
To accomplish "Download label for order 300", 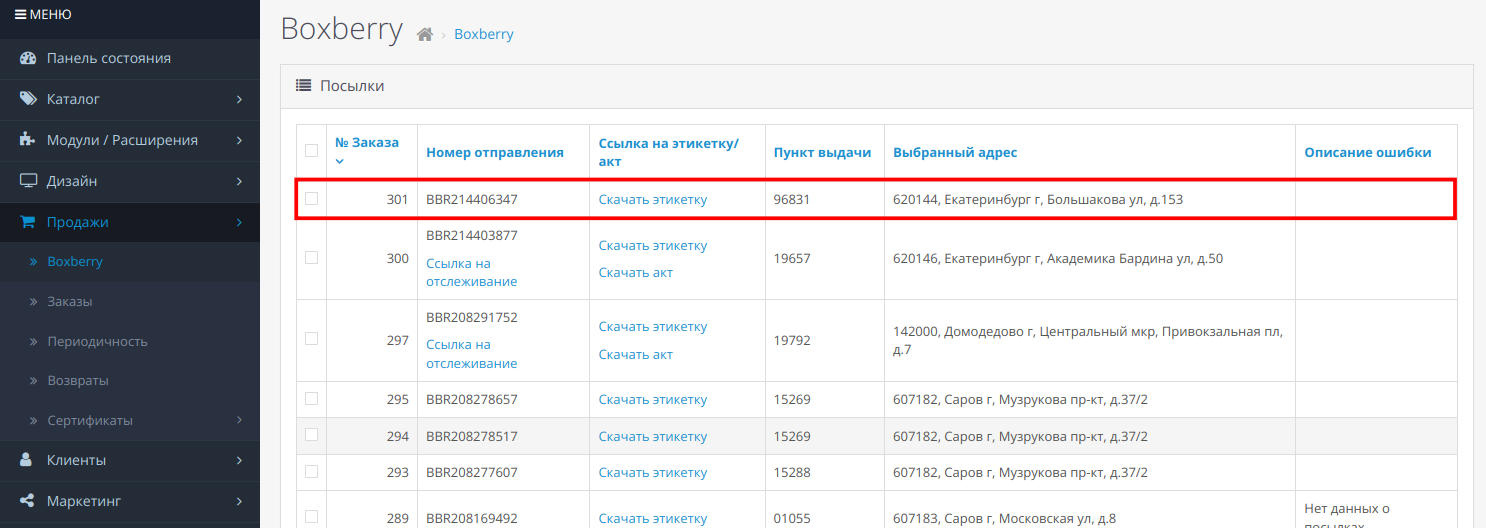I will (653, 245).
